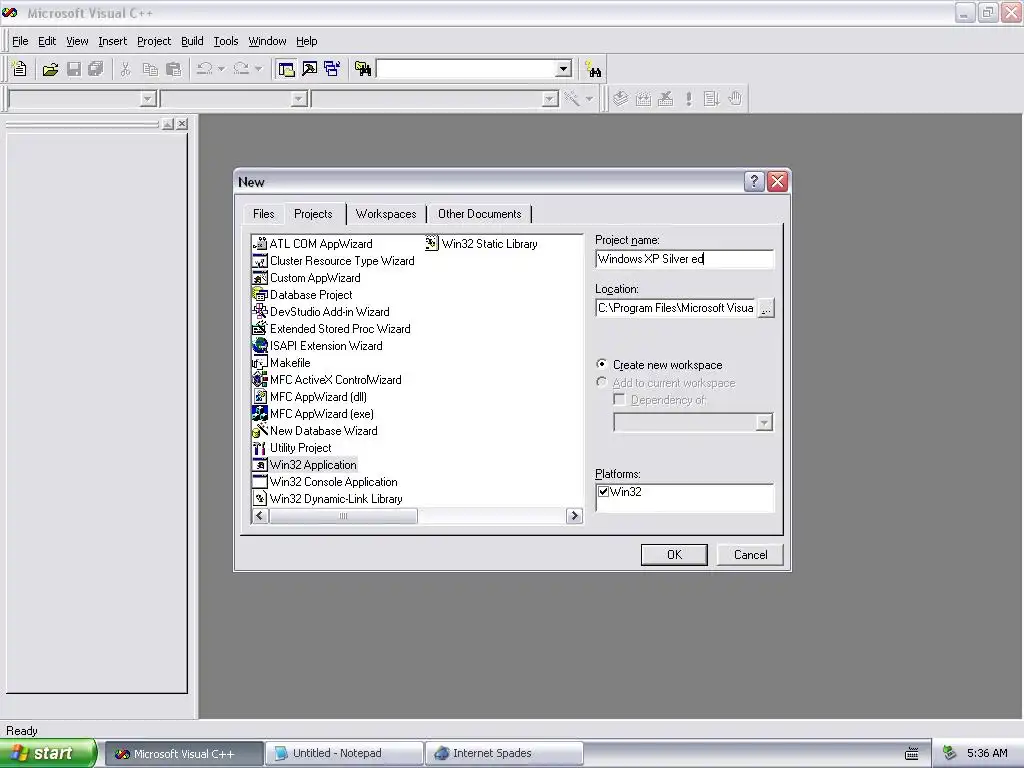Open the Redo history dropdown arrow
This screenshot has height=768, width=1024.
click(259, 69)
